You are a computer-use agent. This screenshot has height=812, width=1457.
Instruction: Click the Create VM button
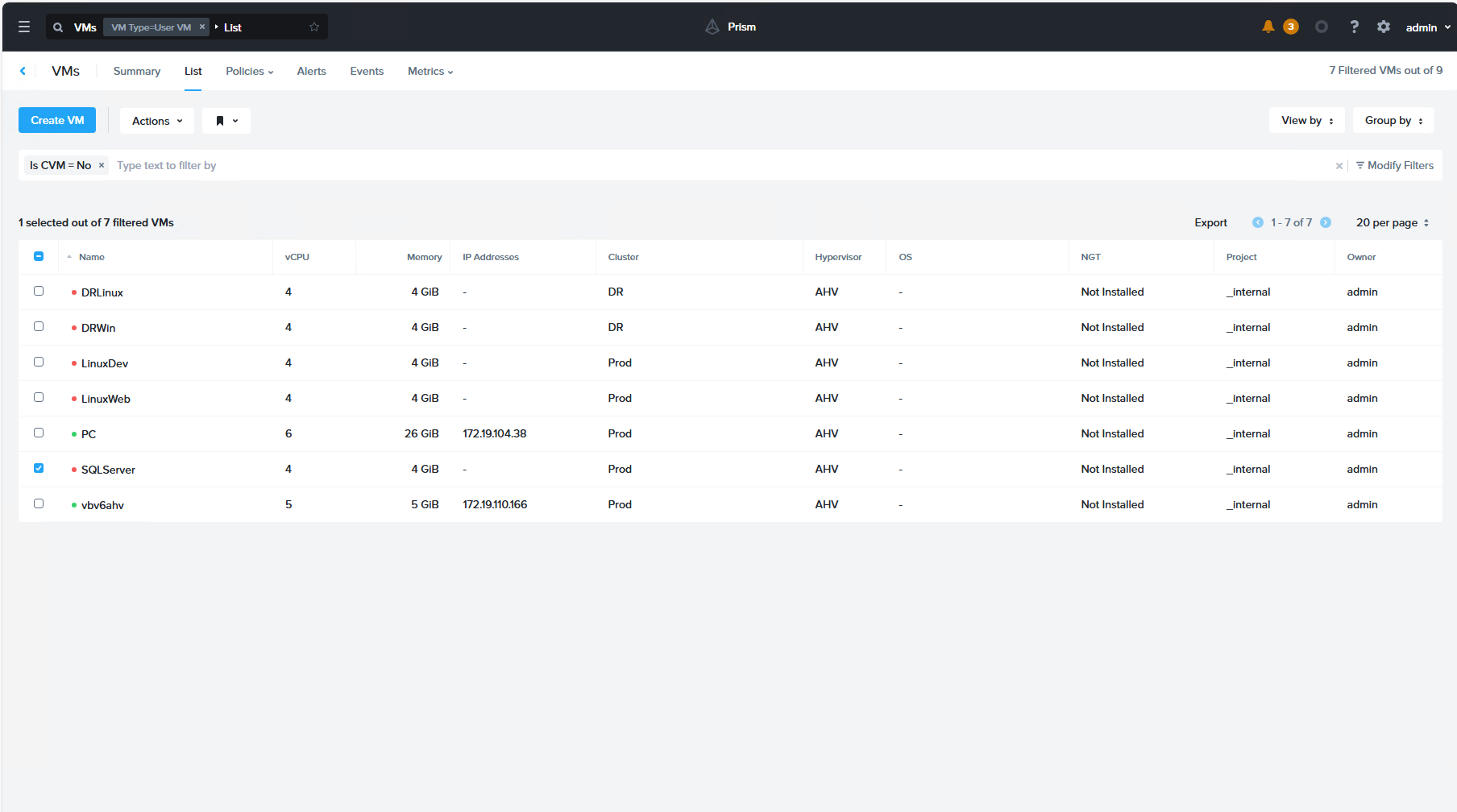coord(57,120)
